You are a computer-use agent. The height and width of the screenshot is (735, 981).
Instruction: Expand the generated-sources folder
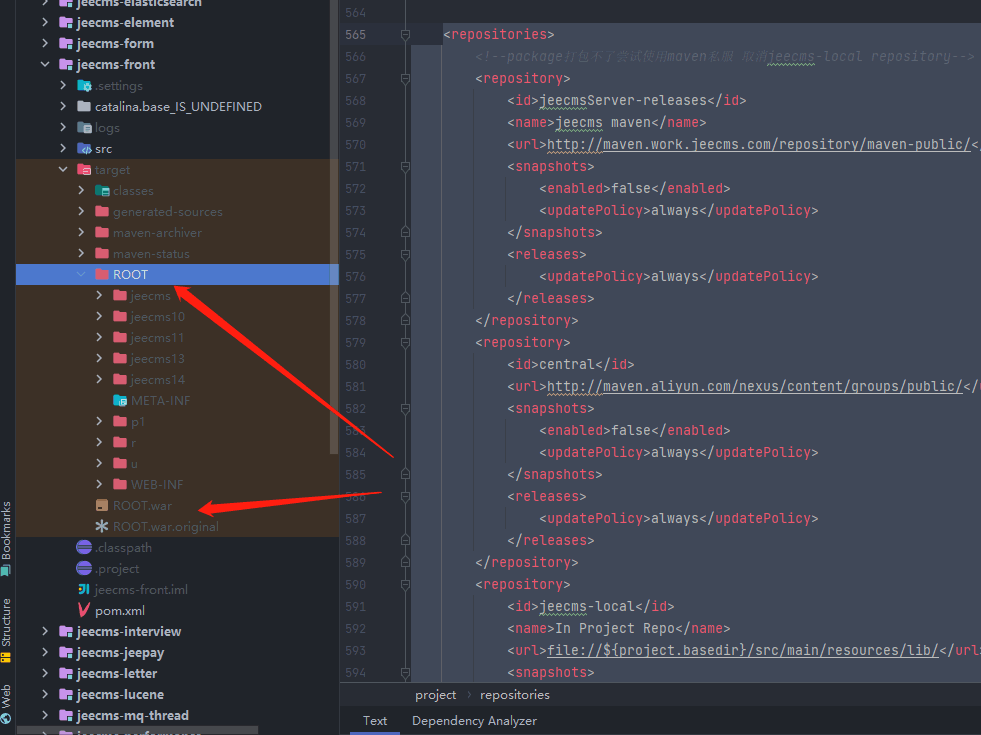coord(81,211)
